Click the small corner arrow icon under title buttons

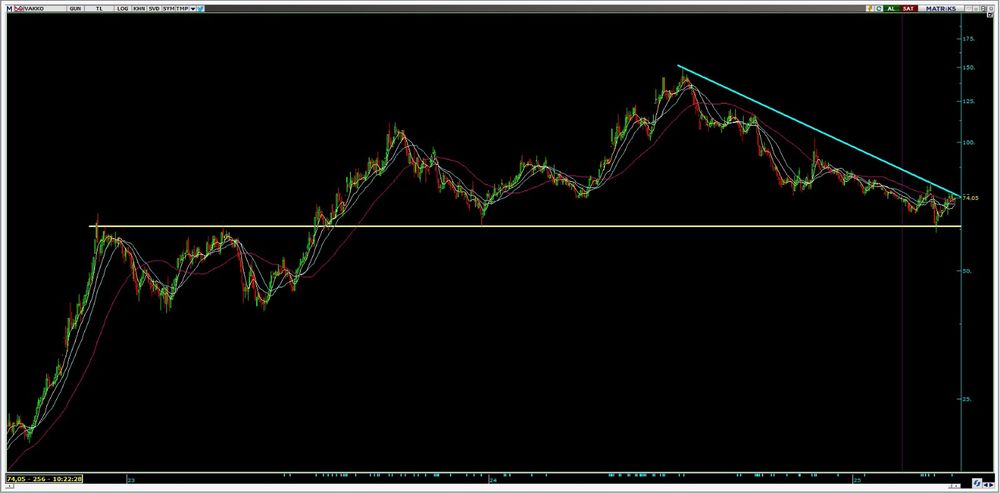990,15
